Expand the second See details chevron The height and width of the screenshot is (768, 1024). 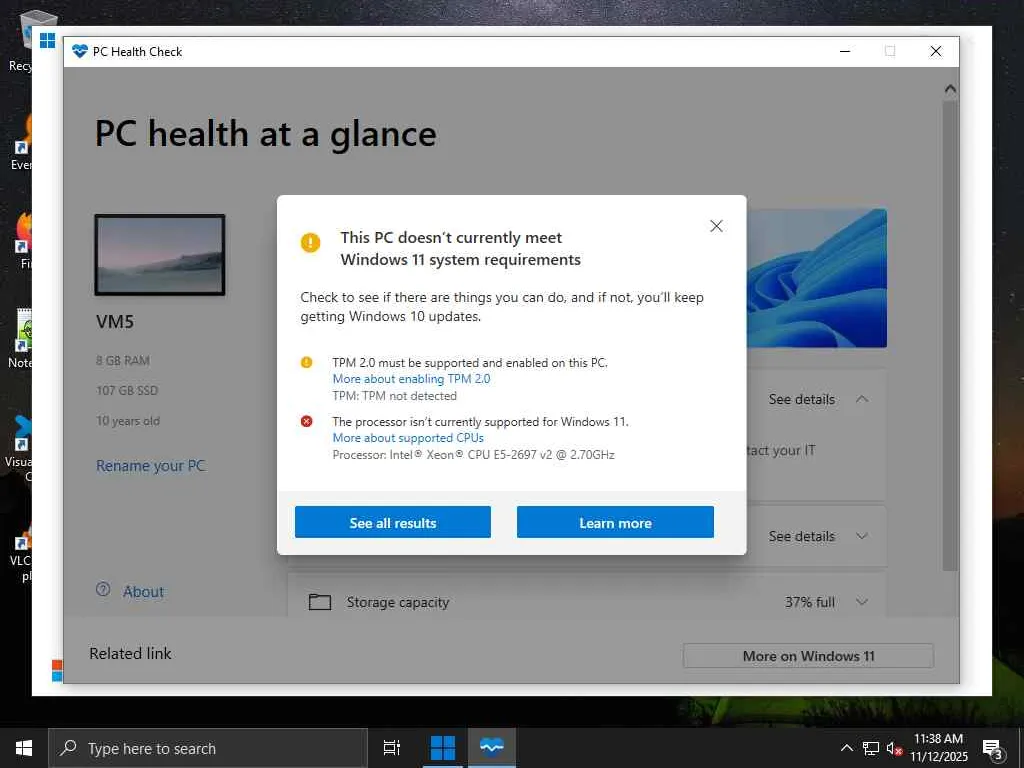tap(862, 536)
